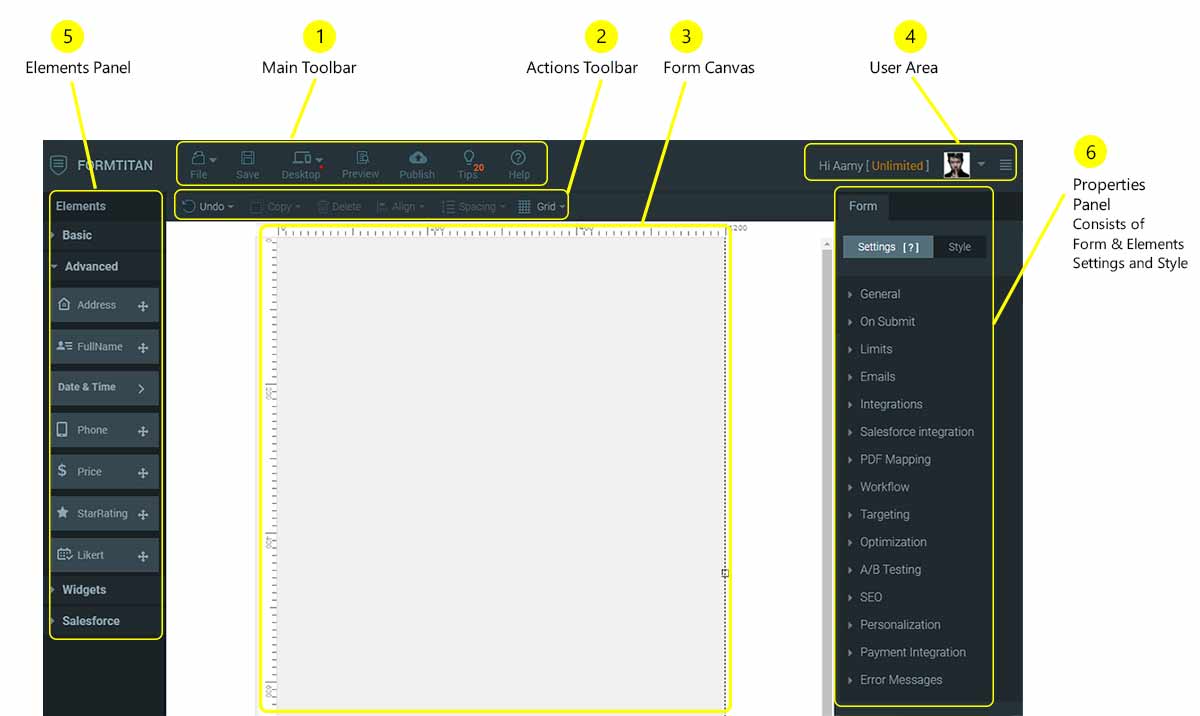Viewport: 1200px width, 716px height.
Task: Open the hamburger menu icon
Action: pyautogui.click(x=1006, y=165)
